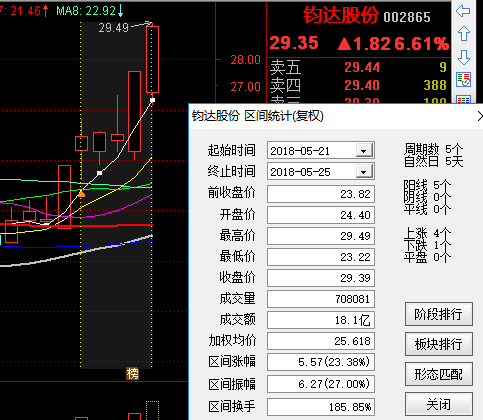
Task: Click the up arrow navigation icon
Action: click(464, 34)
